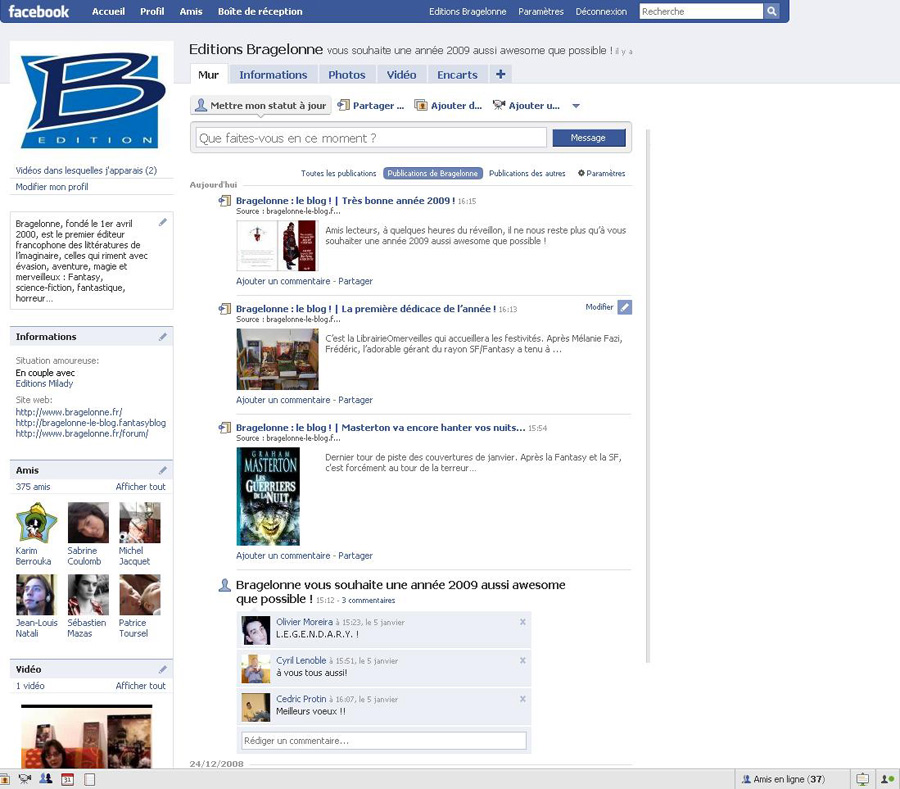Select the Mur tab
Viewport: 900px width, 789px height.
pos(208,75)
